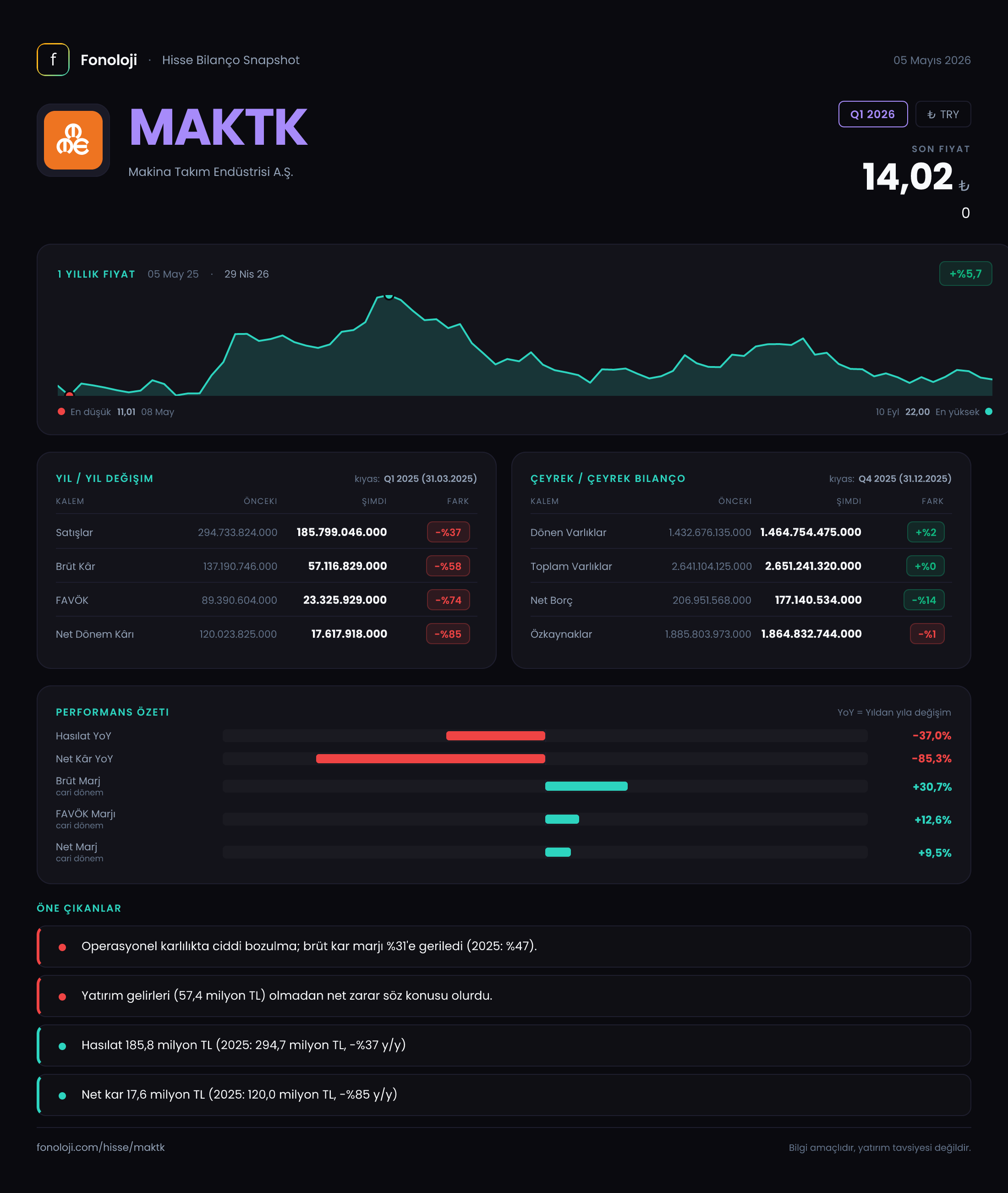Screen dimensions: 1008x1193
Task: Click the -37,0% Hasılat YoY value
Action: pos(932,736)
